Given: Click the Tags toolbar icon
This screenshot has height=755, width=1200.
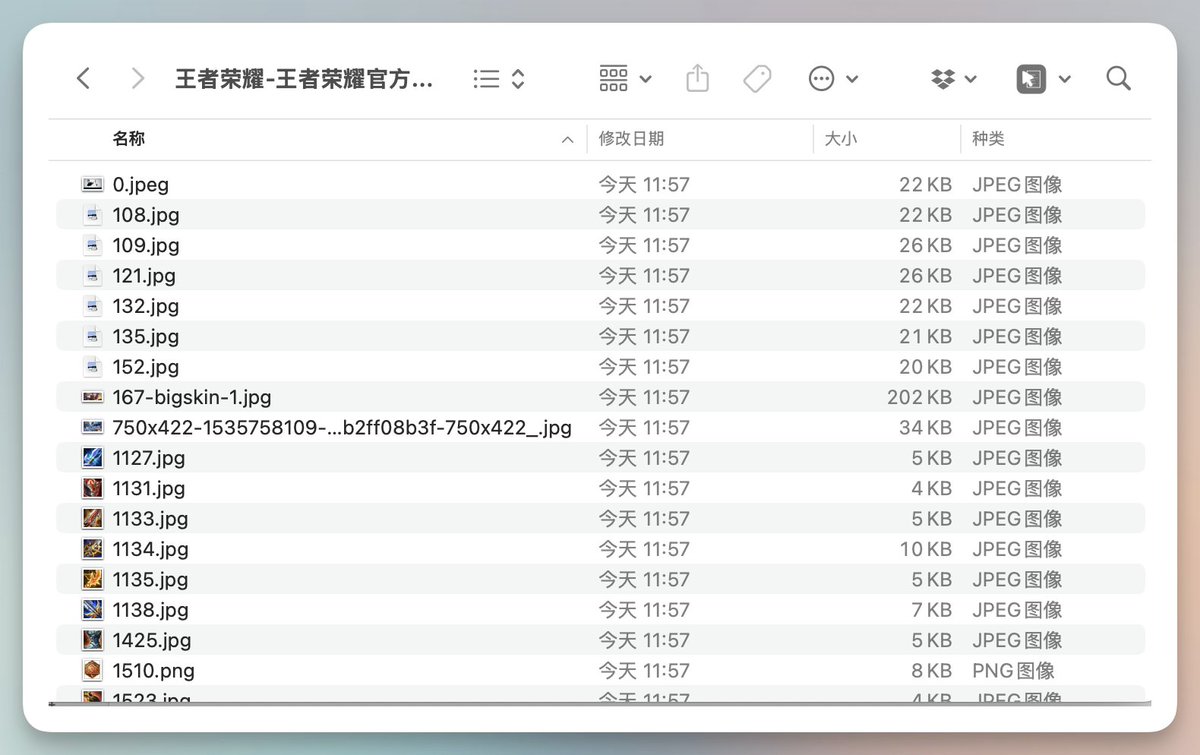Looking at the screenshot, I should [x=757, y=79].
